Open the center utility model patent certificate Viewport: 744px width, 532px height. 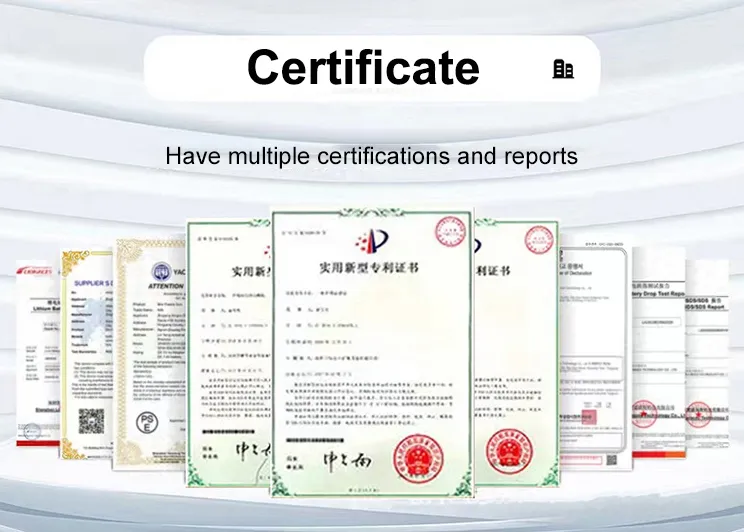tap(372, 352)
